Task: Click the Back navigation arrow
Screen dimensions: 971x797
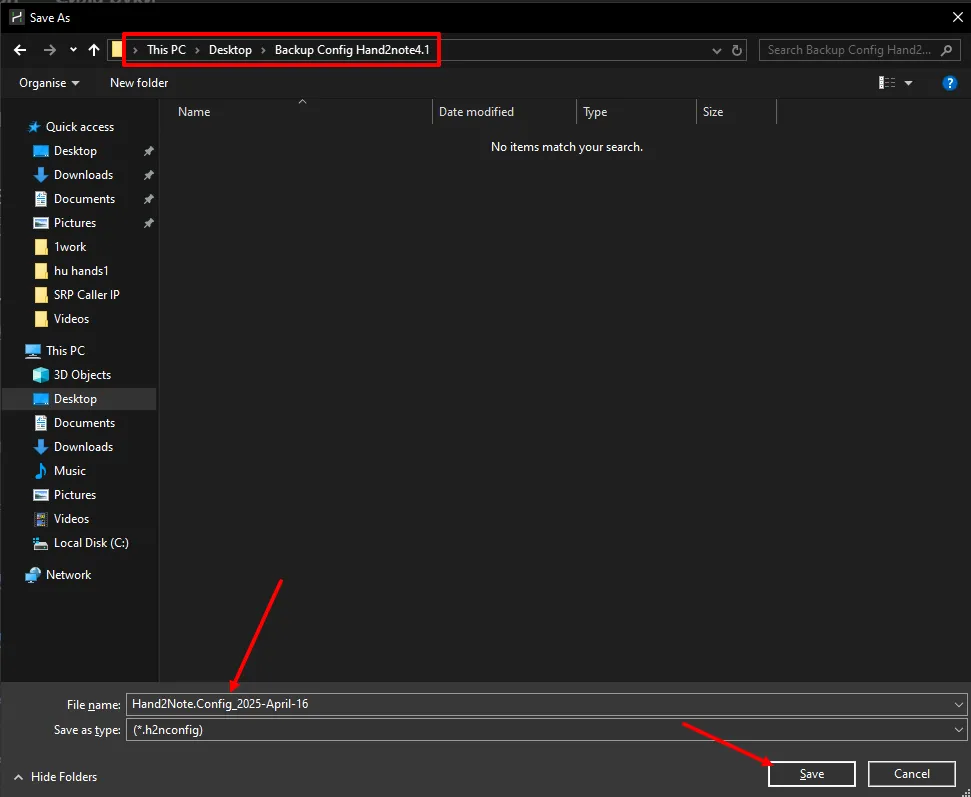Action: 19,50
